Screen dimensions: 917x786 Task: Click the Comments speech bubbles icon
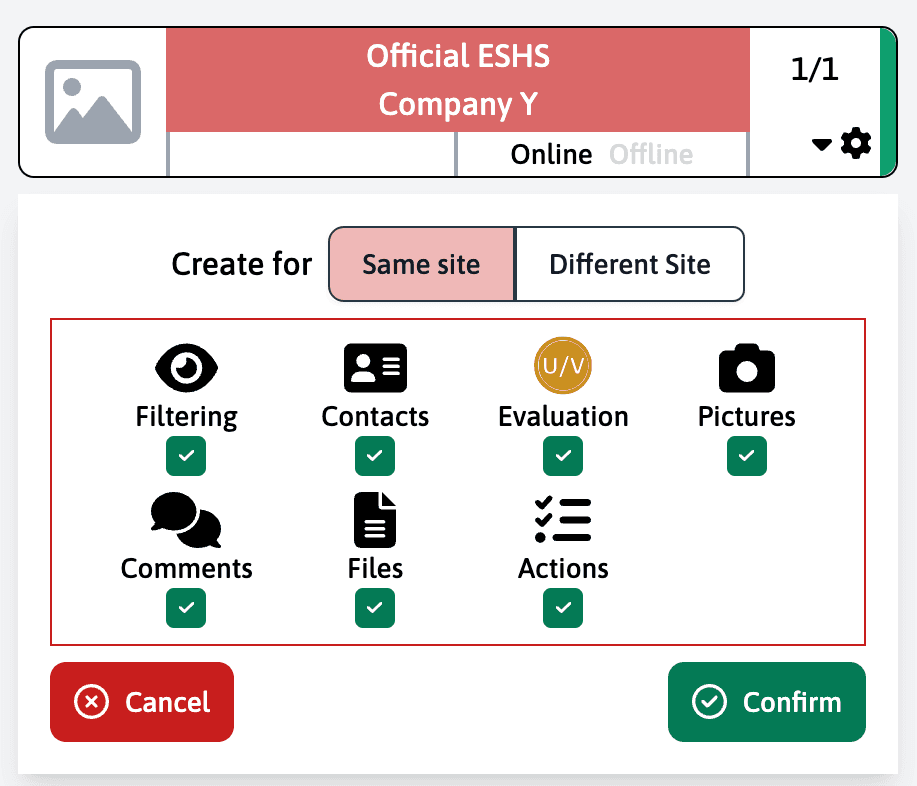(x=186, y=521)
